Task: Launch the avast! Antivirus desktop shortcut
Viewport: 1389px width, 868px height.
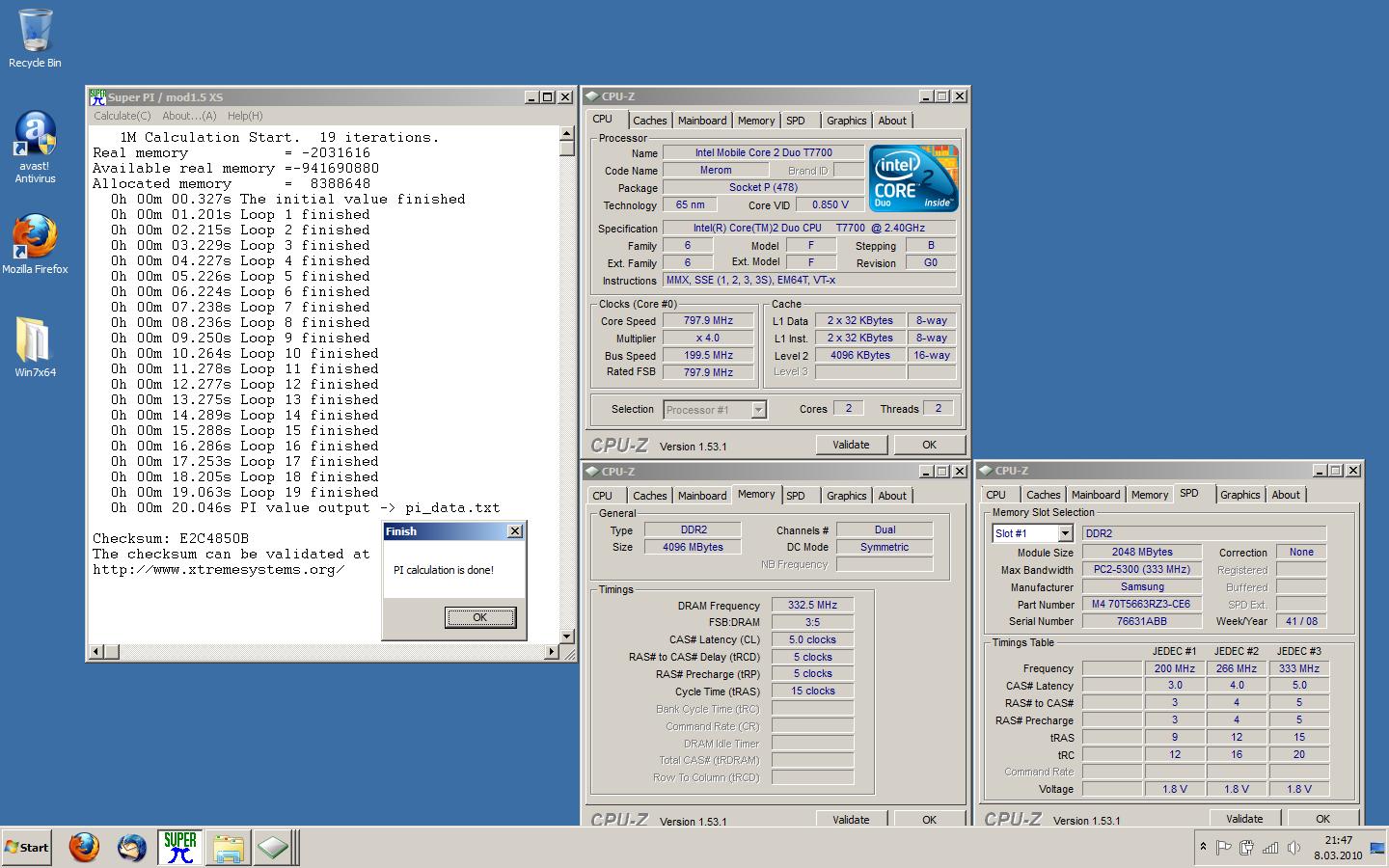Action: 35,147
